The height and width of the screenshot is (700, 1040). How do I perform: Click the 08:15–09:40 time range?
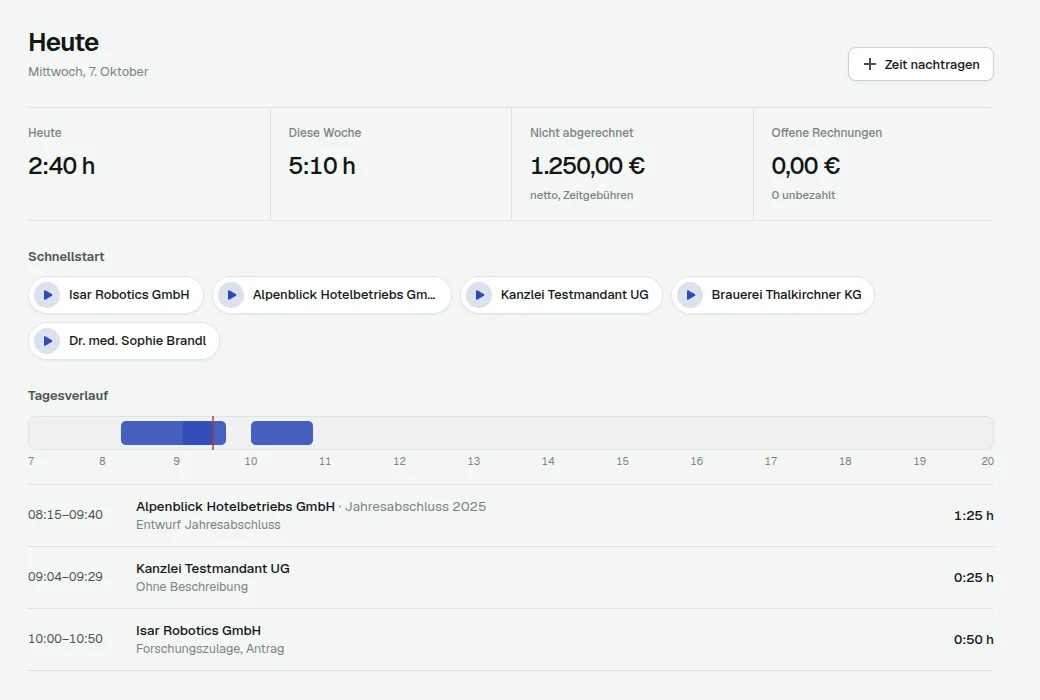pyautogui.click(x=65, y=515)
